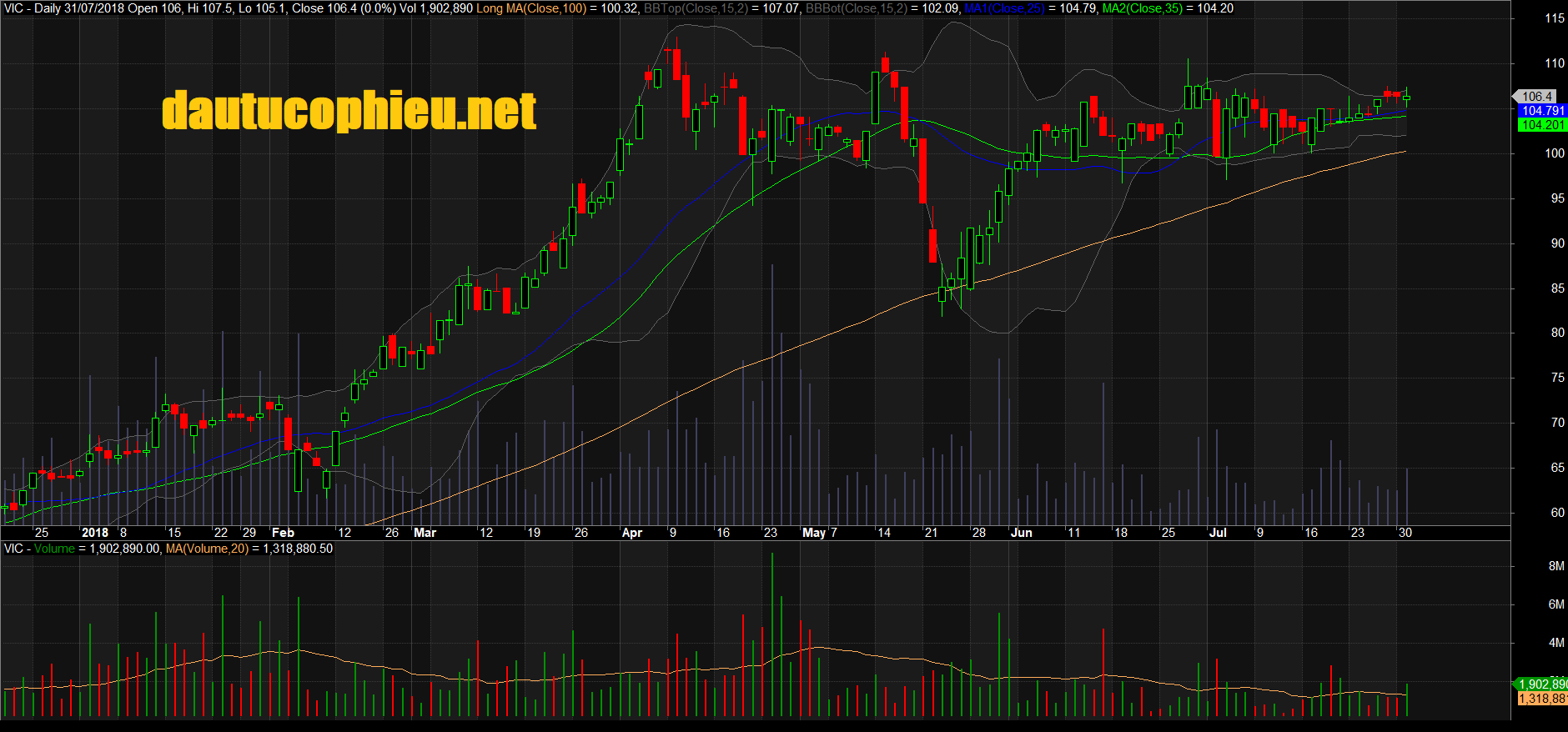Screen dimensions: 1568x732
Task: Click the dautucophieu.net watermark text
Action: pyautogui.click(x=349, y=112)
